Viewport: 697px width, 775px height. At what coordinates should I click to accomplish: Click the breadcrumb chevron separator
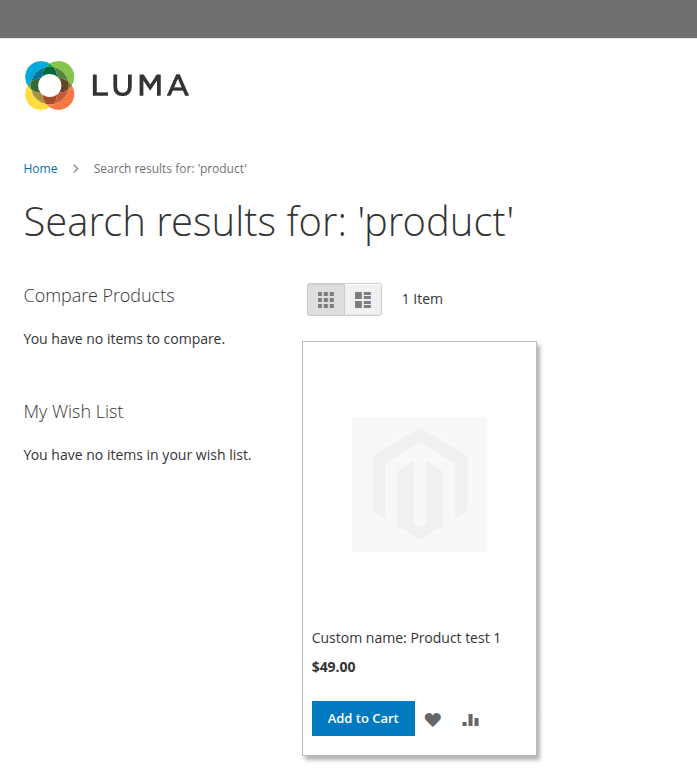pos(75,169)
